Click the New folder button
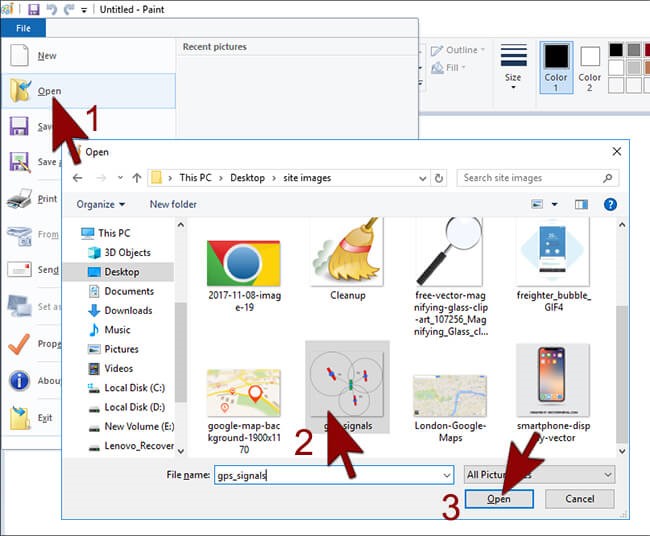 click(x=173, y=204)
